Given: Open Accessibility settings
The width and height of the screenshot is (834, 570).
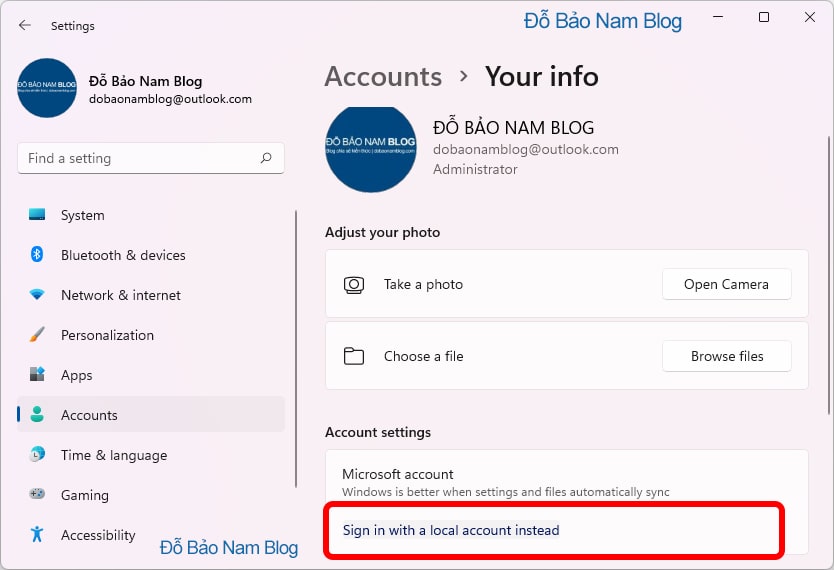Looking at the screenshot, I should pos(151,534).
